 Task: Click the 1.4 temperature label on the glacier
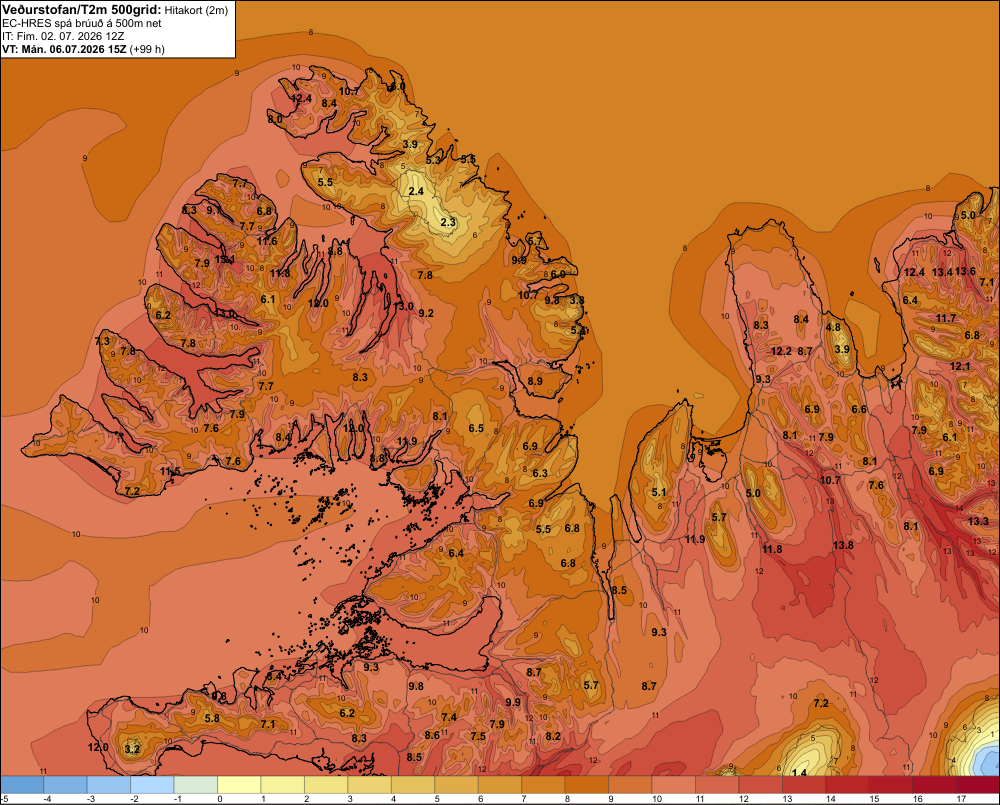(x=799, y=772)
